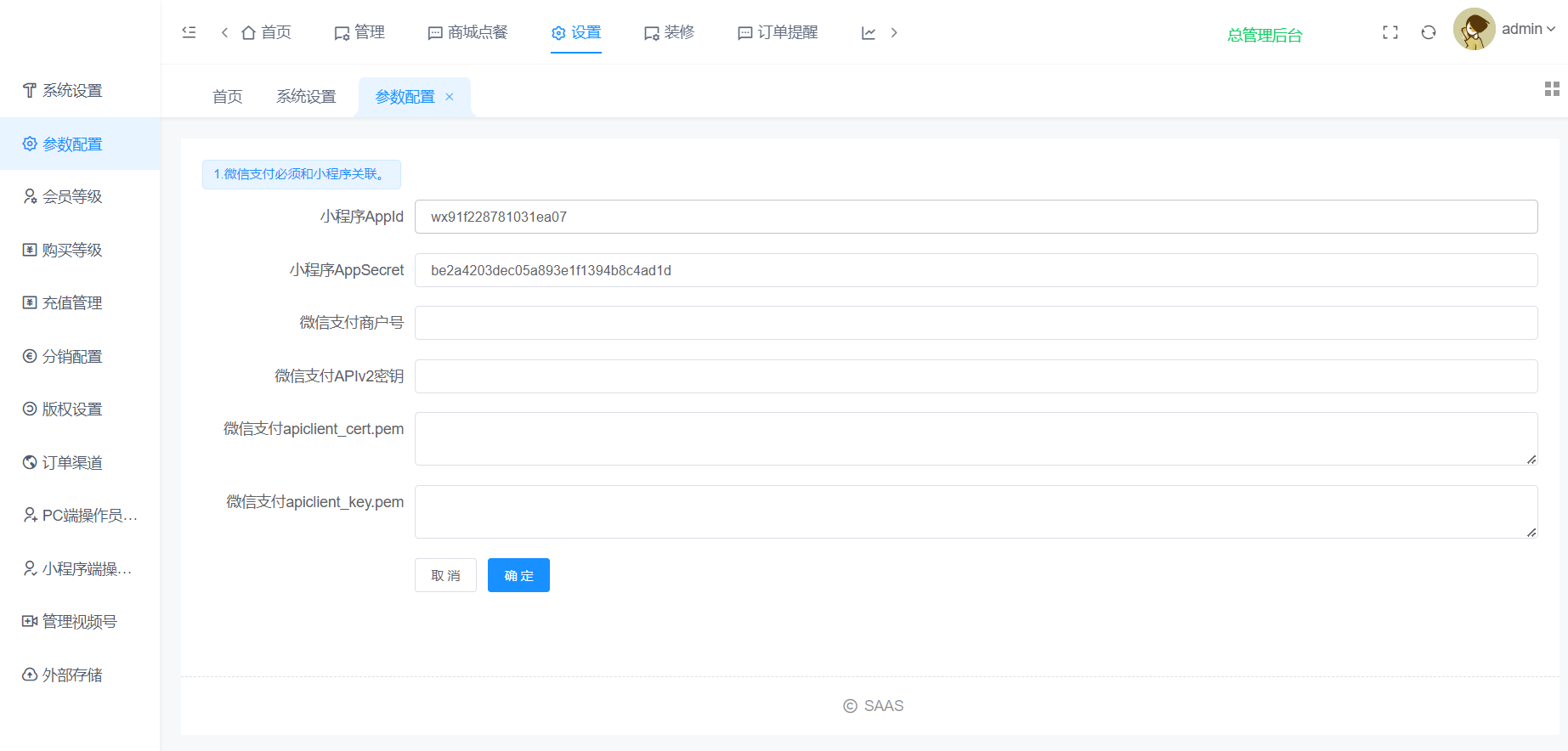Toggle fullscreen mode icon
The width and height of the screenshot is (1568, 751).
coord(1390,32)
